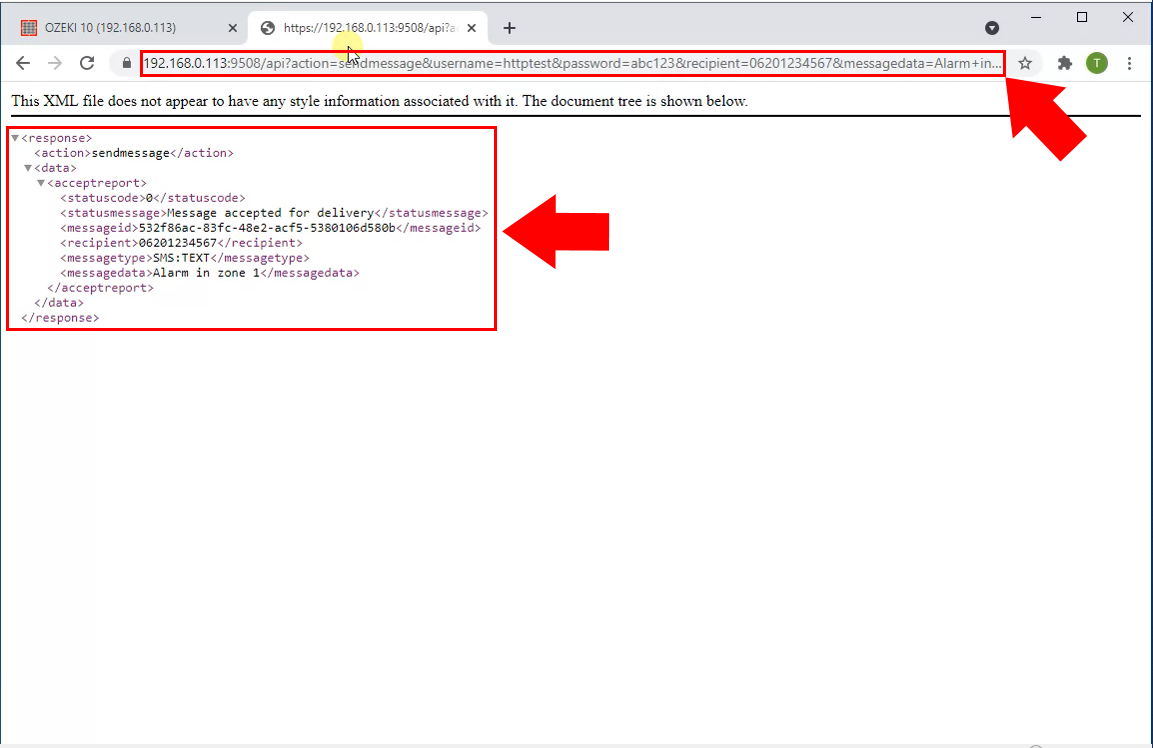Open the Extensions puzzle icon
This screenshot has width=1153, height=748.
click(1065, 63)
